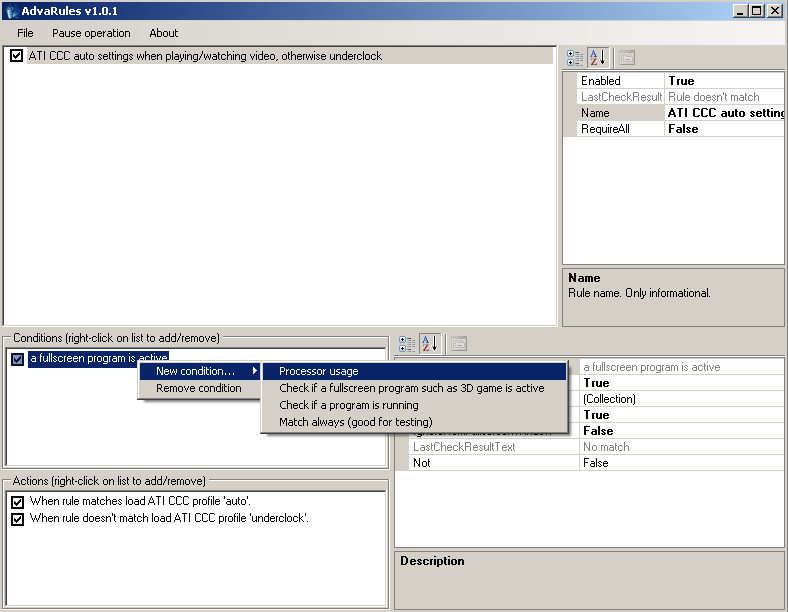The image size is (788, 612).
Task: Click Alphabetical sort icon in upper property grid
Action: click(597, 58)
